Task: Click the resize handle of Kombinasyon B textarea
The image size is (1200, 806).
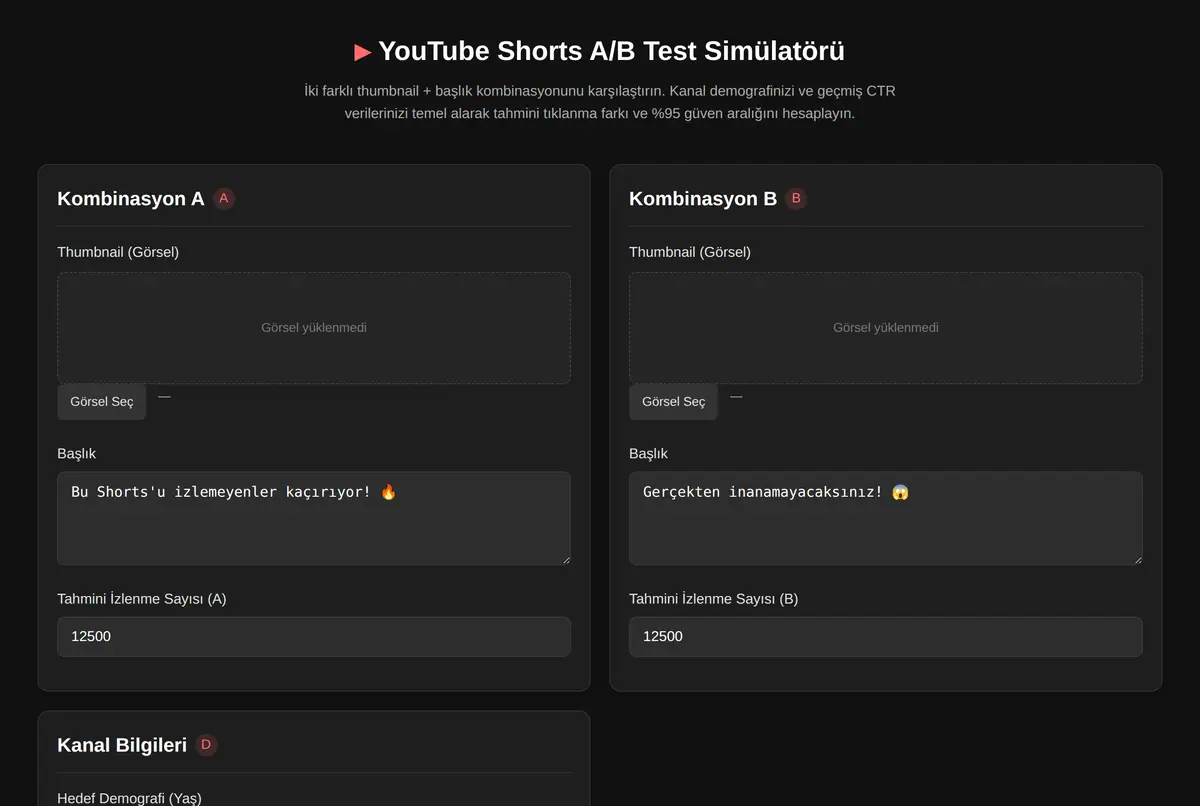Action: point(1137,559)
